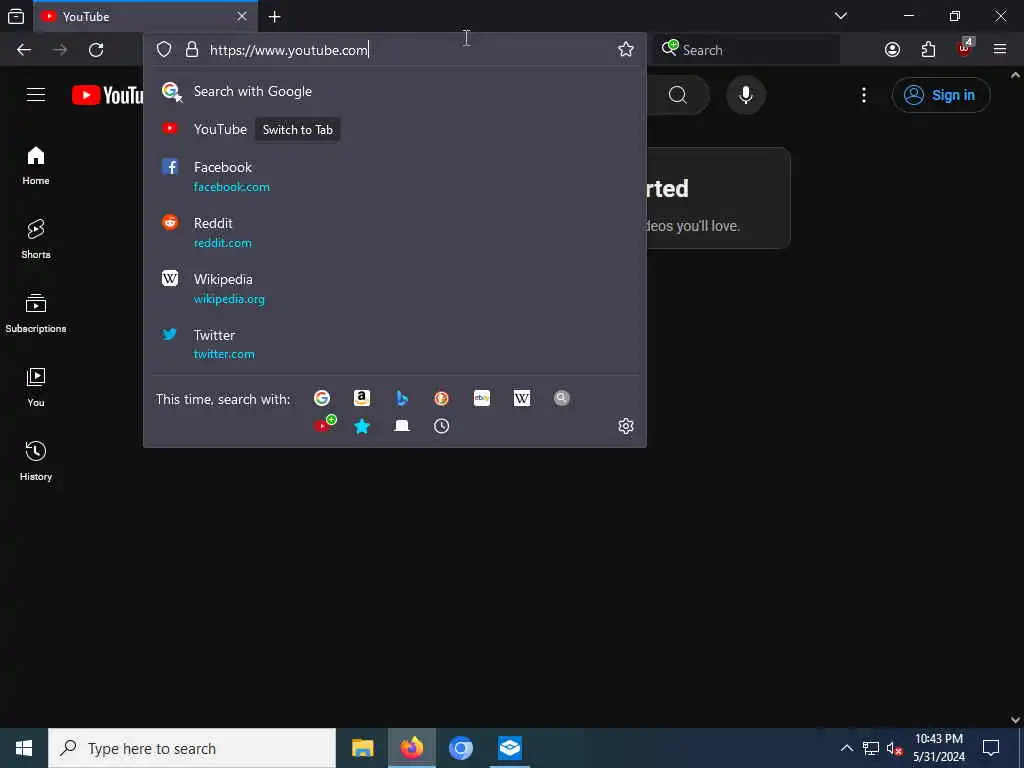Open the extensions puzzle icon

[x=928, y=50]
